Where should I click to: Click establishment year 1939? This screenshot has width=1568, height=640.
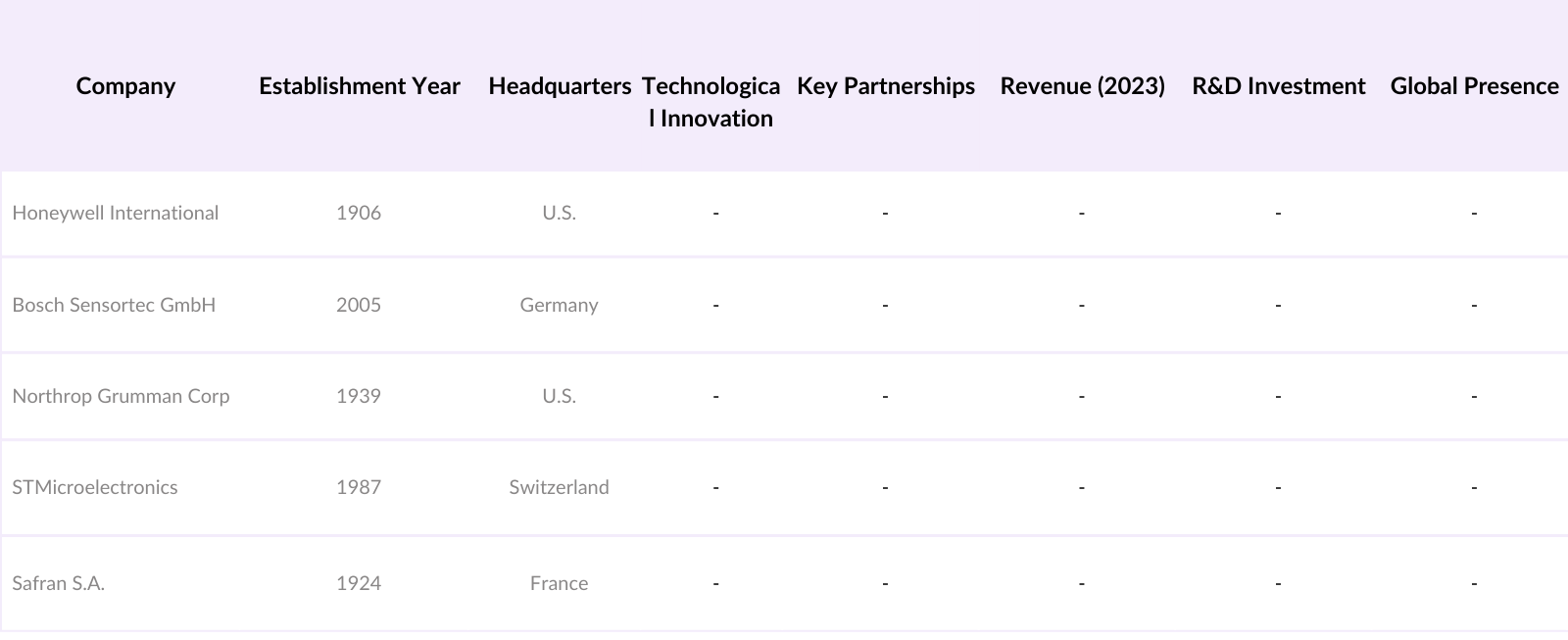coord(359,396)
